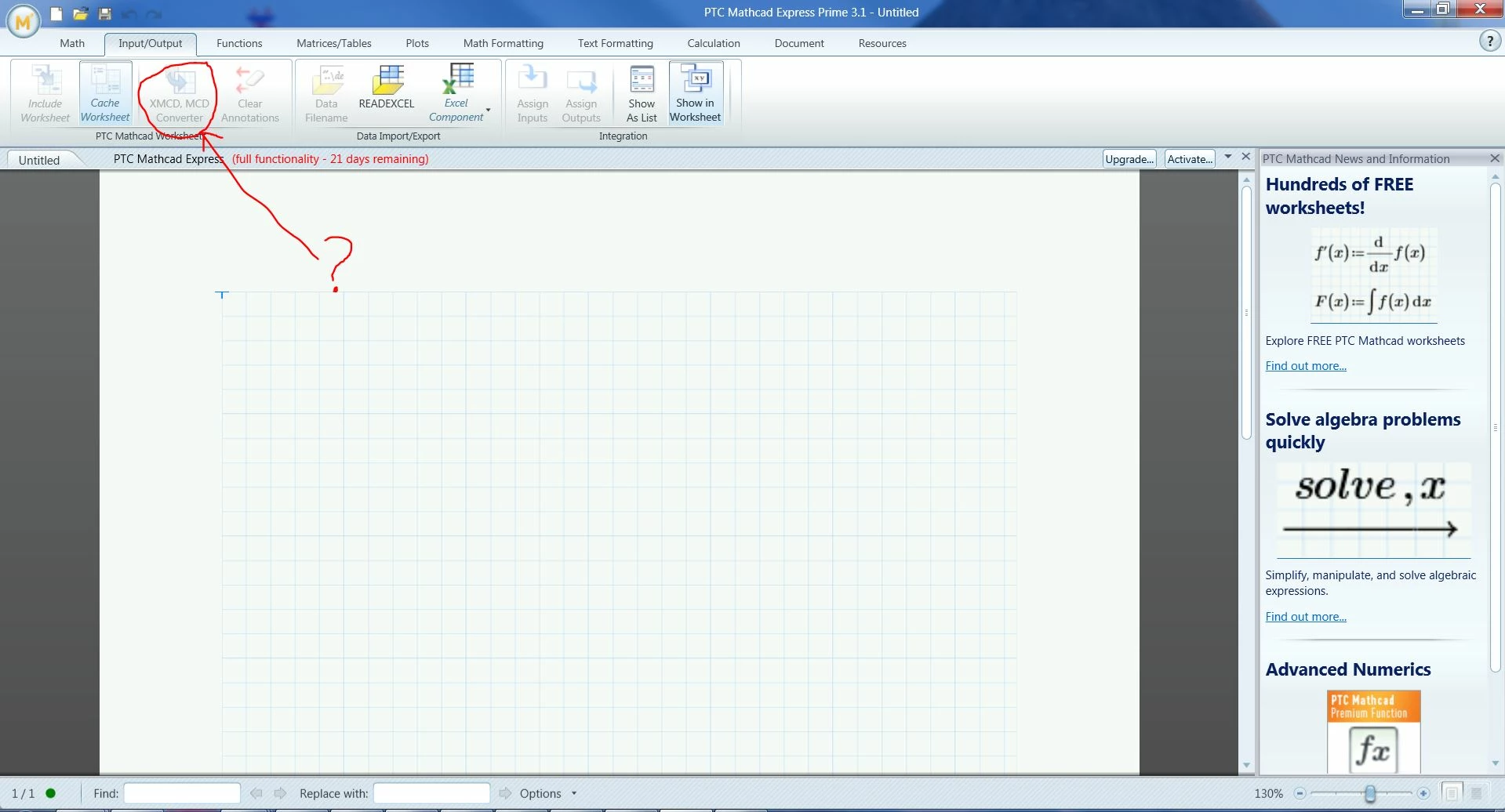Image resolution: width=1505 pixels, height=812 pixels.
Task: Open the find Options dropdown
Action: pos(548,793)
